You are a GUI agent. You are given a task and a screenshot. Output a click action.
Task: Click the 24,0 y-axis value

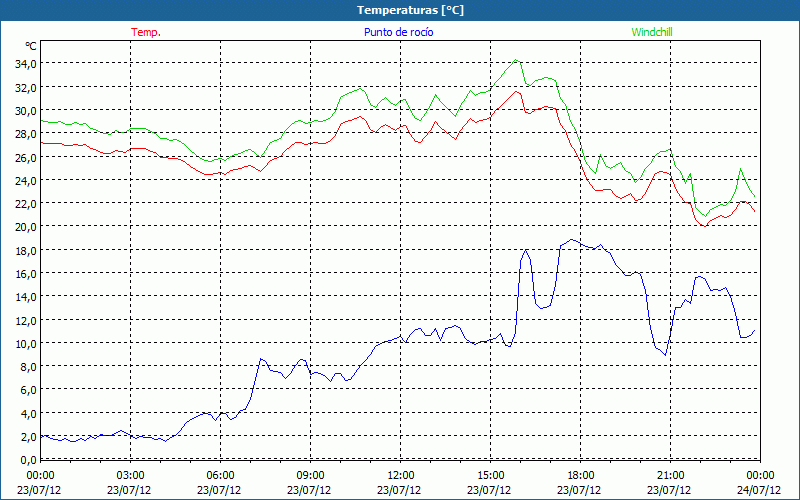tap(27, 180)
